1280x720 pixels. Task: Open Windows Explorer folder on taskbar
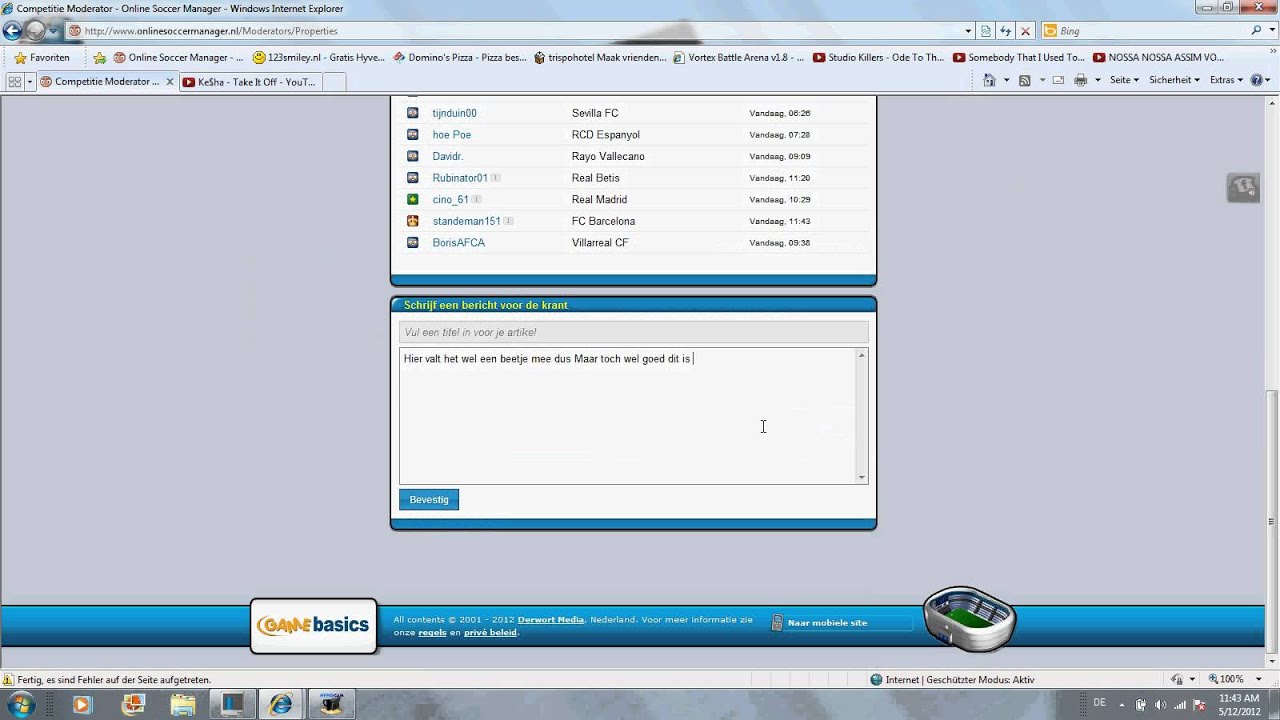tap(182, 705)
